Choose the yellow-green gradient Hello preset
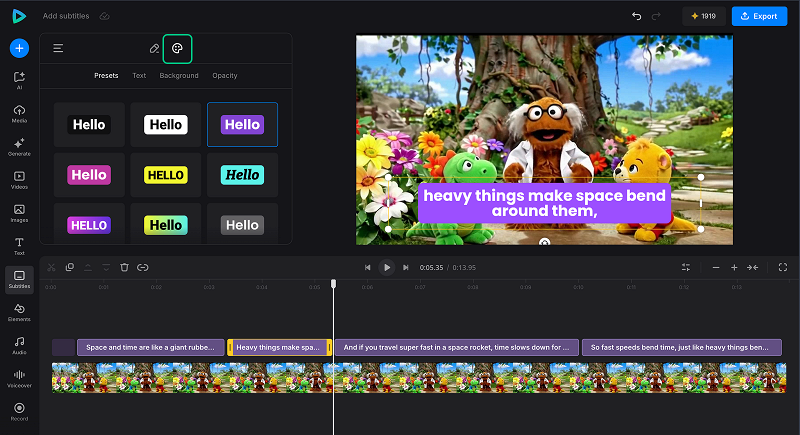 [166, 224]
